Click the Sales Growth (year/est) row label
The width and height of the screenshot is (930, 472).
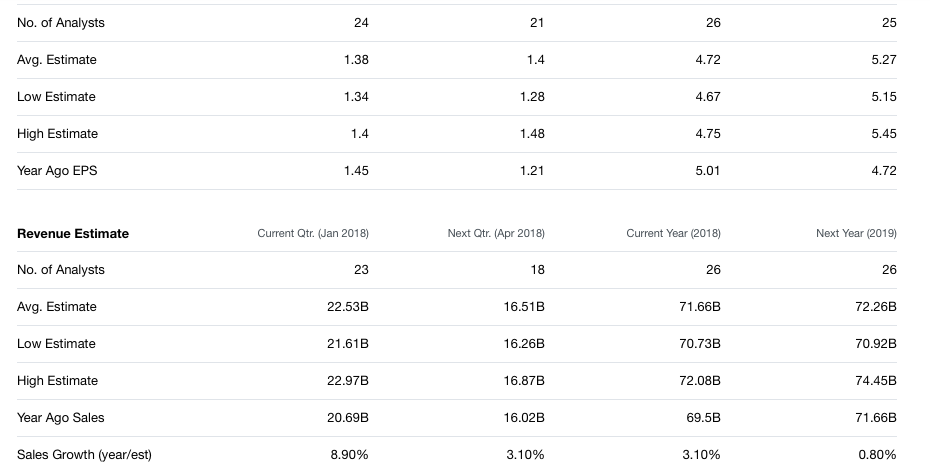pos(84,454)
